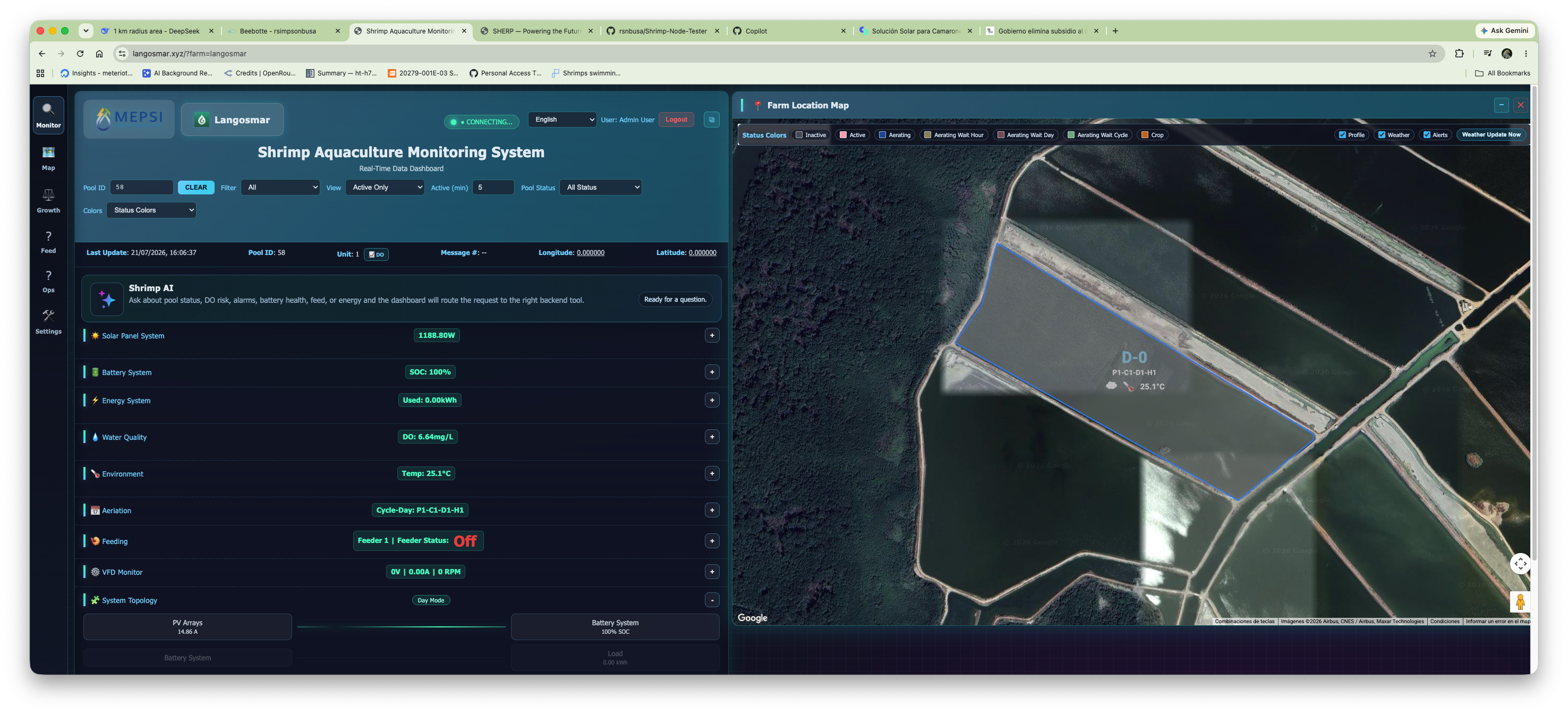Click the pop-out window icon beside Logout

tap(712, 120)
